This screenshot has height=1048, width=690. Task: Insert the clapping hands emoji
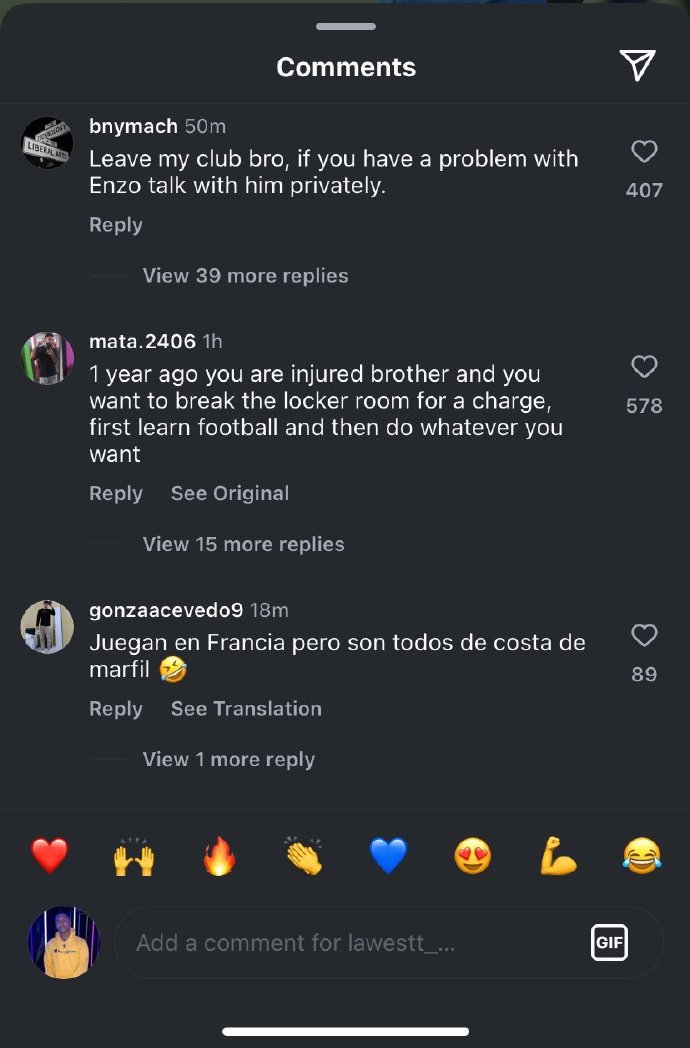[x=303, y=856]
